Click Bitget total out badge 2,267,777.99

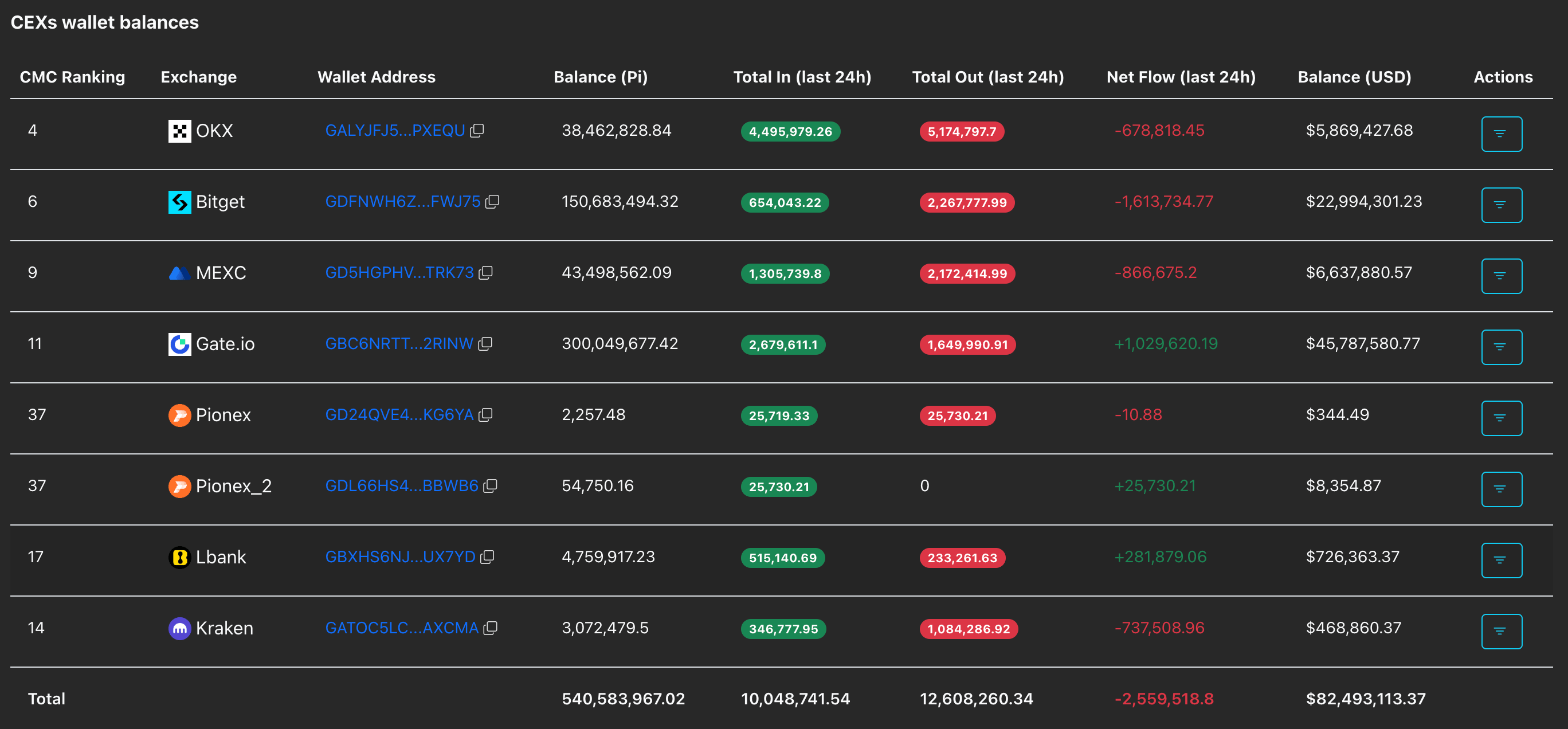click(967, 203)
